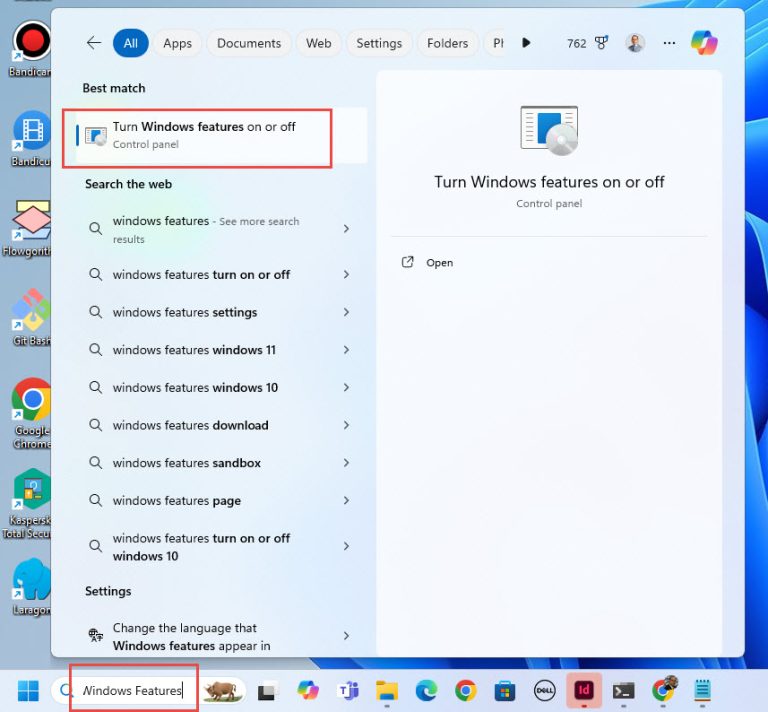Click the language icon of the Settings result
Screen dimensions: 768x712
96,636
